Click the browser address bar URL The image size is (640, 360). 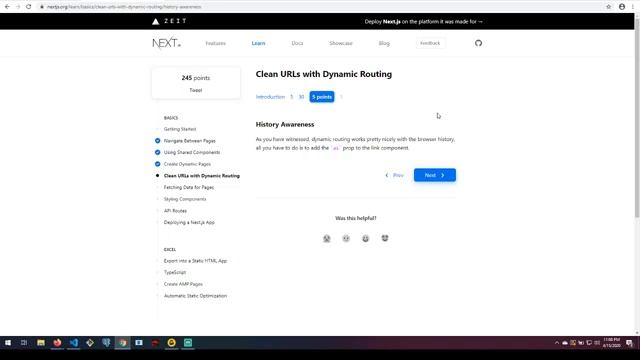pyautogui.click(x=124, y=7)
